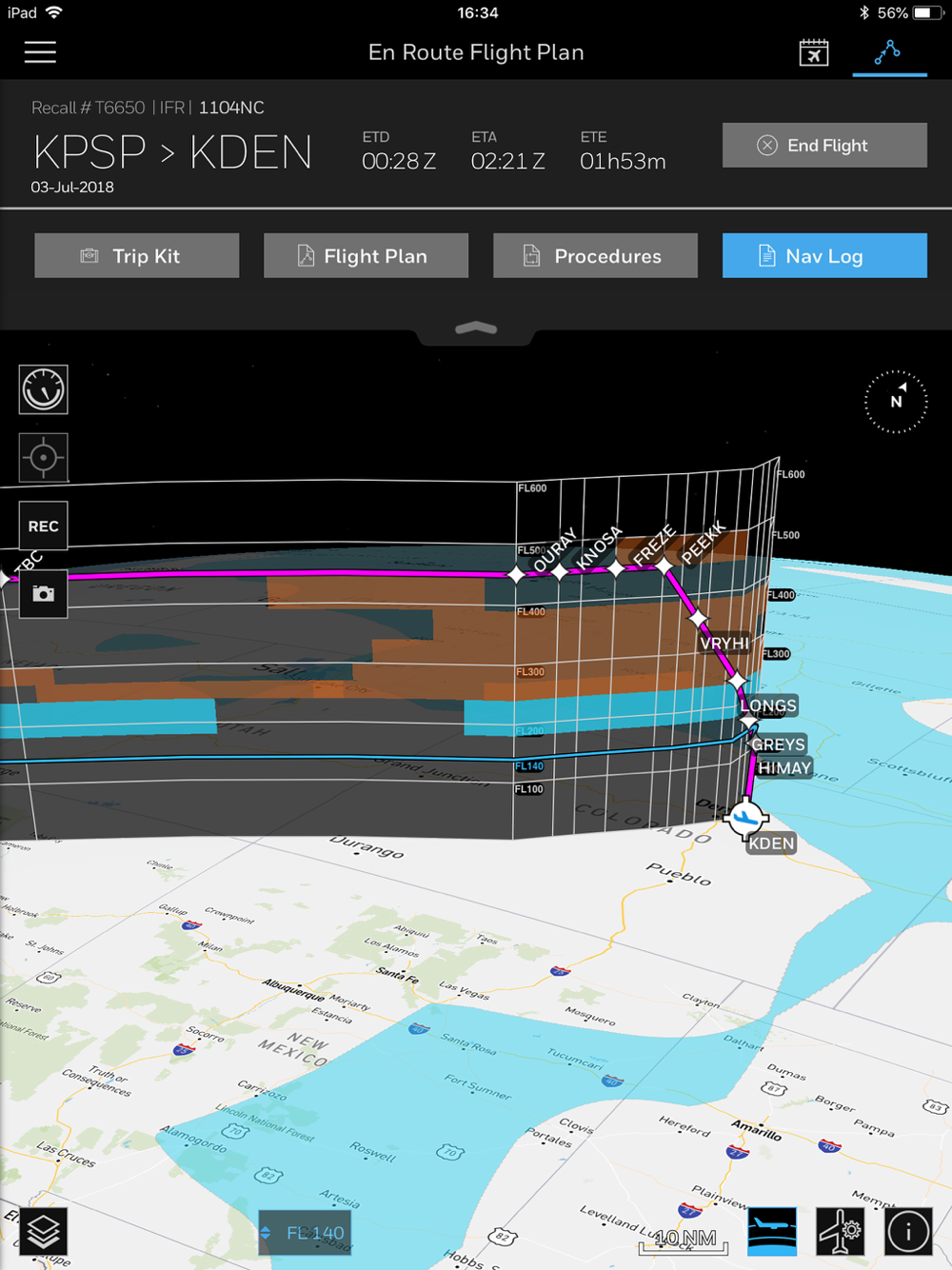952x1270 pixels.
Task: Adjust the FL 140 altitude stepper
Action: tap(305, 1233)
